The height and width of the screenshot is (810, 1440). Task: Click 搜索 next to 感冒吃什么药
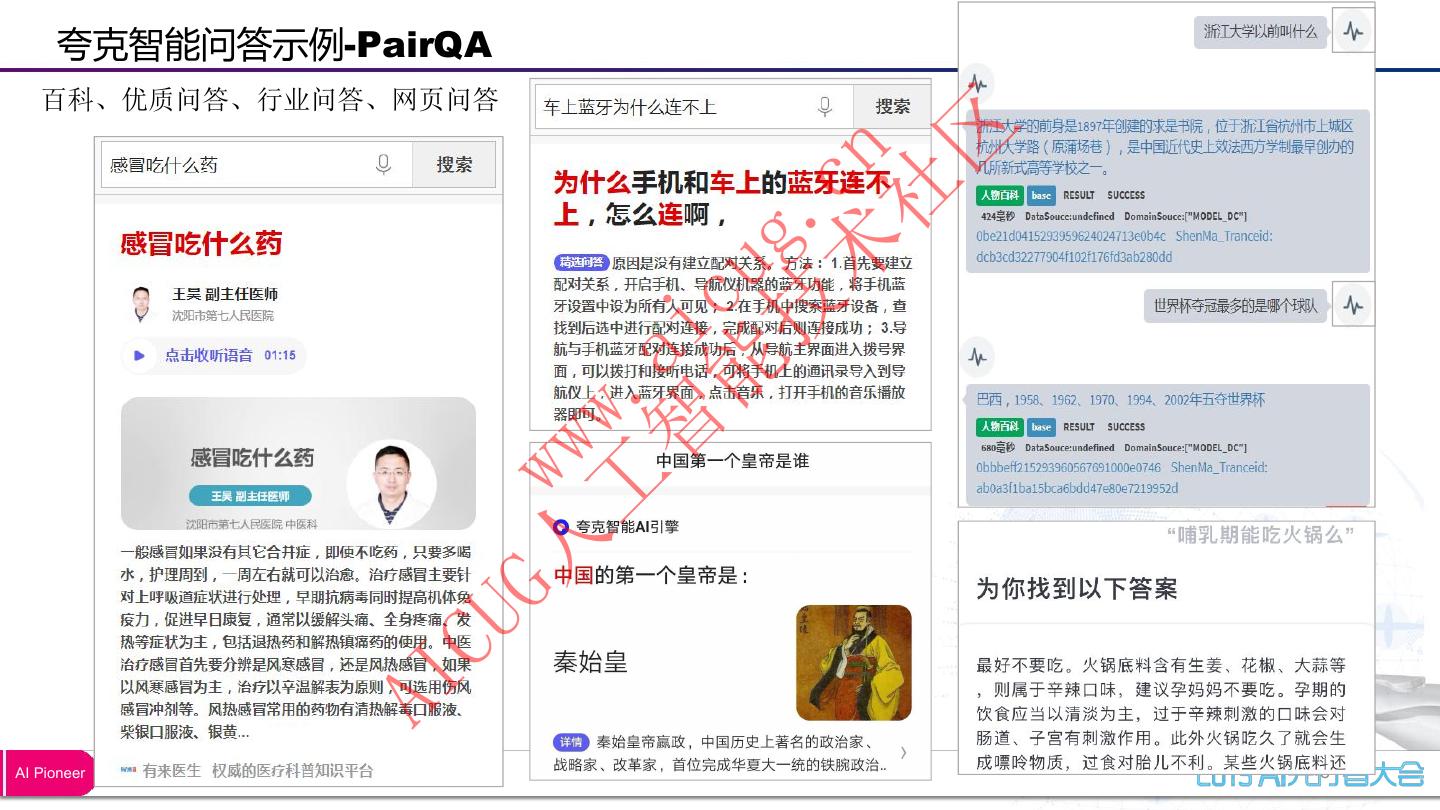[454, 165]
